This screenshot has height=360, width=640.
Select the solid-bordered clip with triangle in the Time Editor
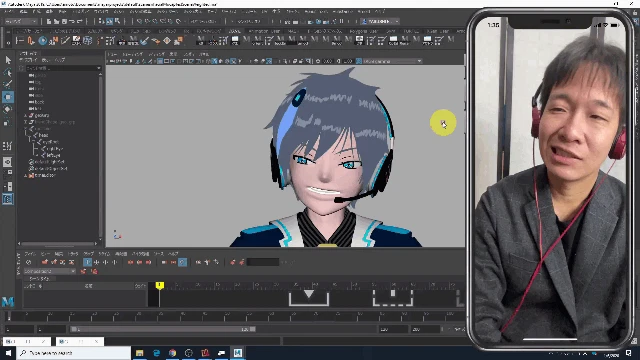(x=309, y=298)
